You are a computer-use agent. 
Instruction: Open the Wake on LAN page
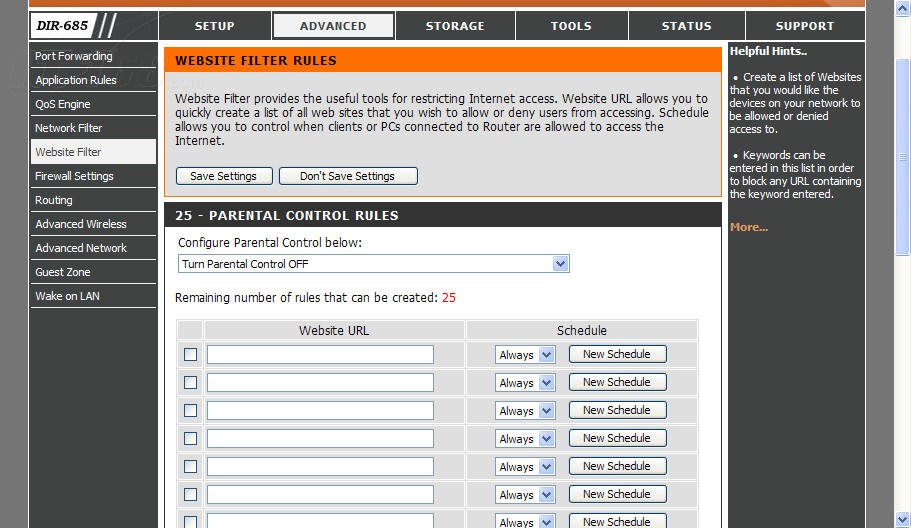pos(67,296)
